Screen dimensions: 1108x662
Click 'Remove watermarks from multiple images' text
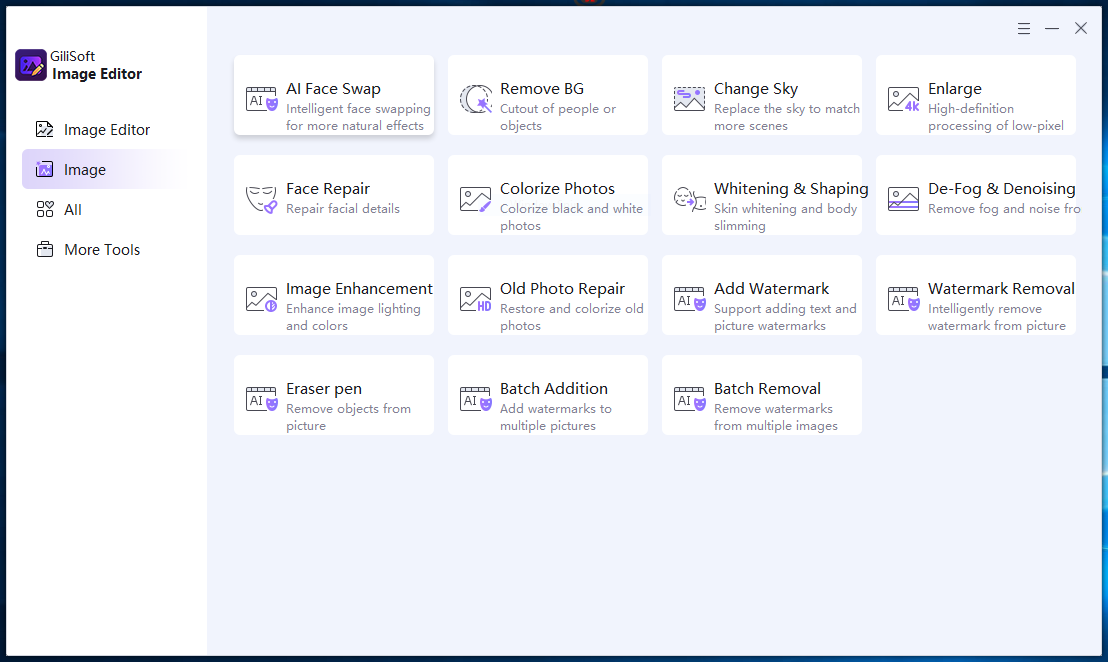click(775, 418)
